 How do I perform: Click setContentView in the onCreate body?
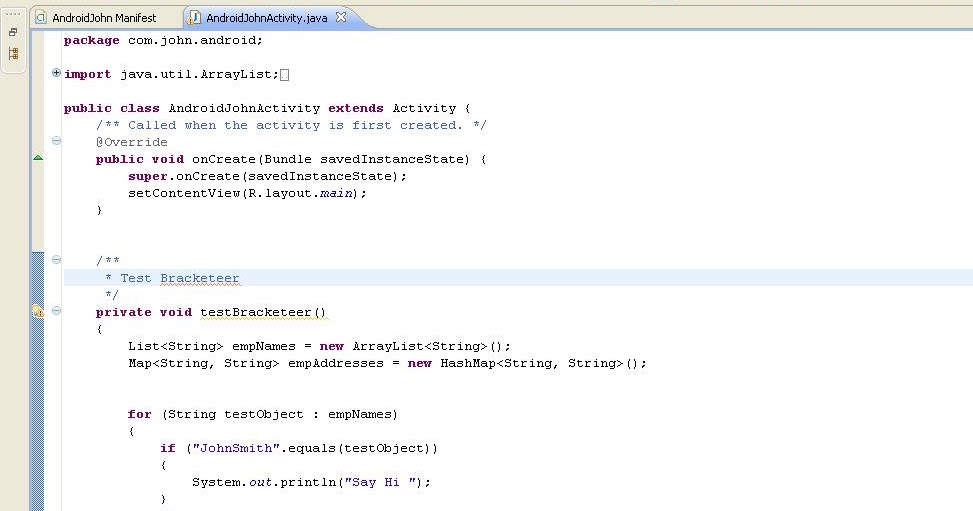click(x=184, y=193)
